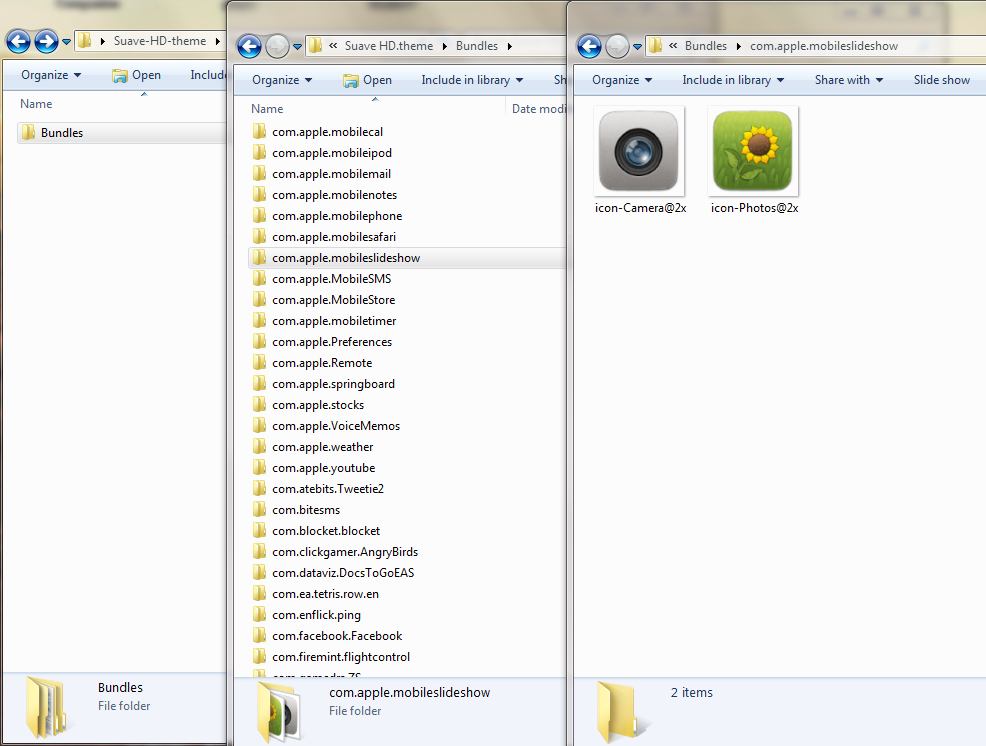Click folder icon of com.apple.mobilecal
The height and width of the screenshot is (746, 986).
point(259,131)
